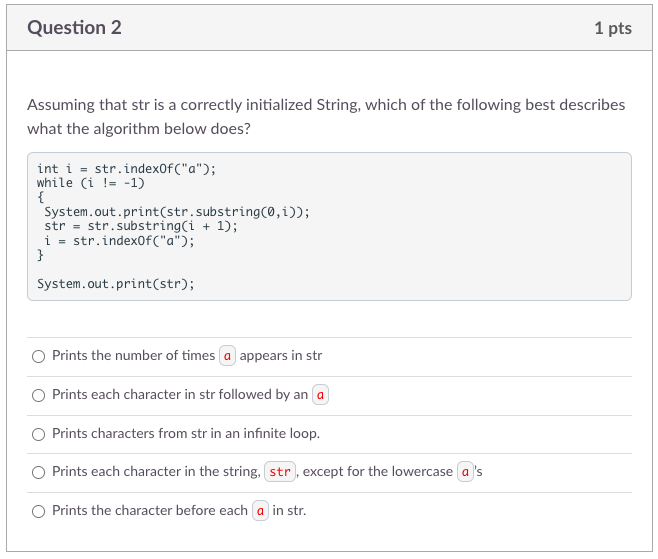The image size is (658, 559).
Task: Select the 'infinite loop' answer radio button
Action: coord(38,434)
